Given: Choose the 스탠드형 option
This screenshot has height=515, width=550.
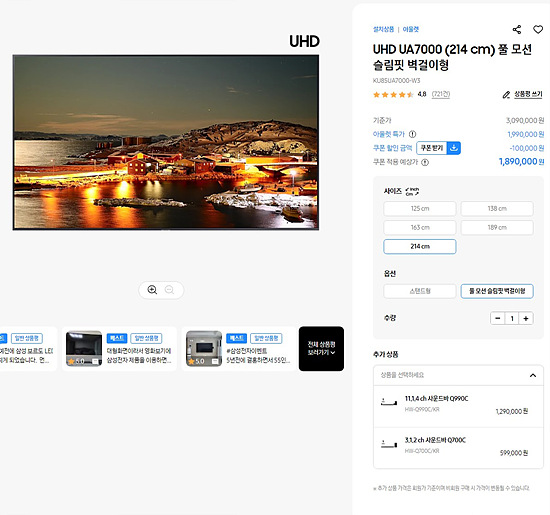Looking at the screenshot, I should (420, 291).
